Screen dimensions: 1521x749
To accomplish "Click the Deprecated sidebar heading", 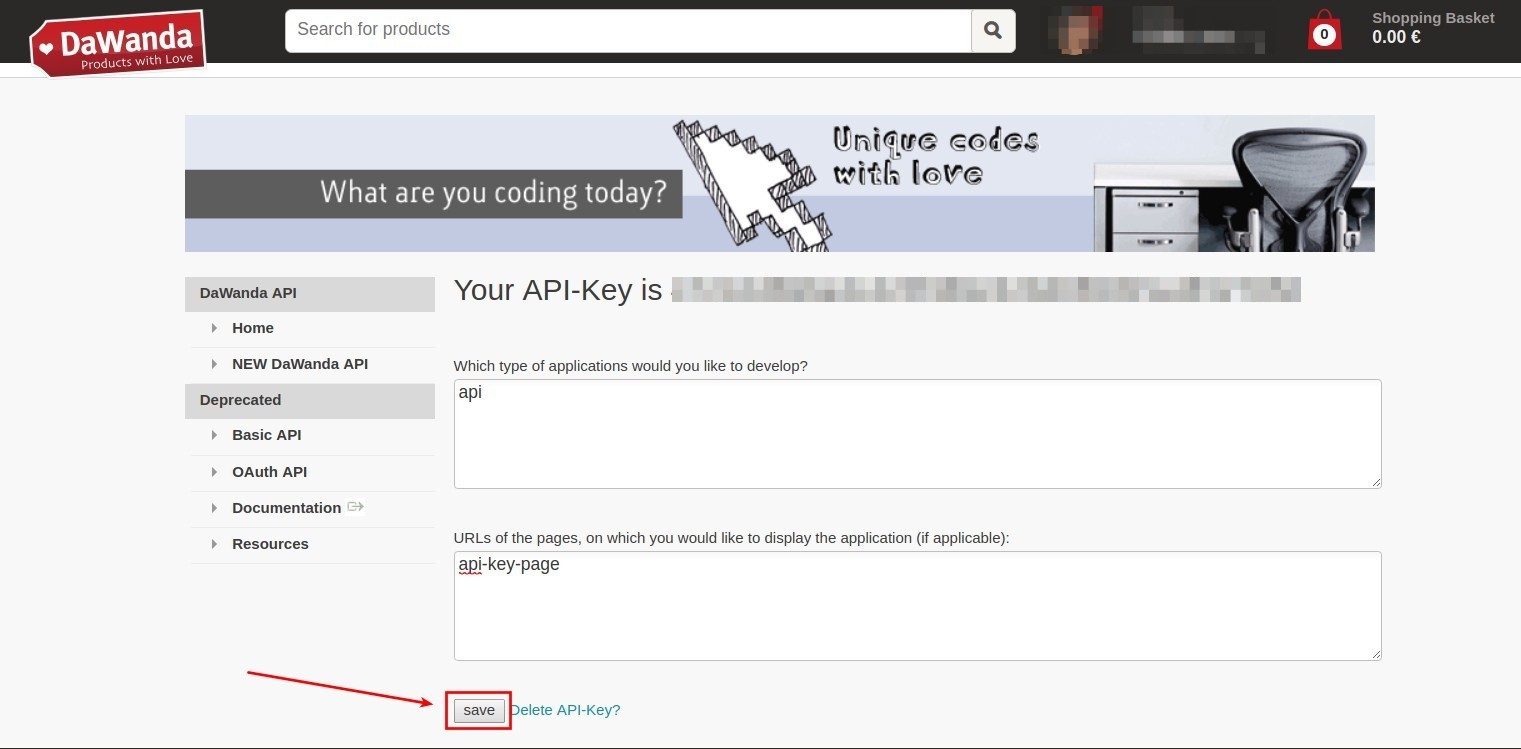I will click(310, 401).
